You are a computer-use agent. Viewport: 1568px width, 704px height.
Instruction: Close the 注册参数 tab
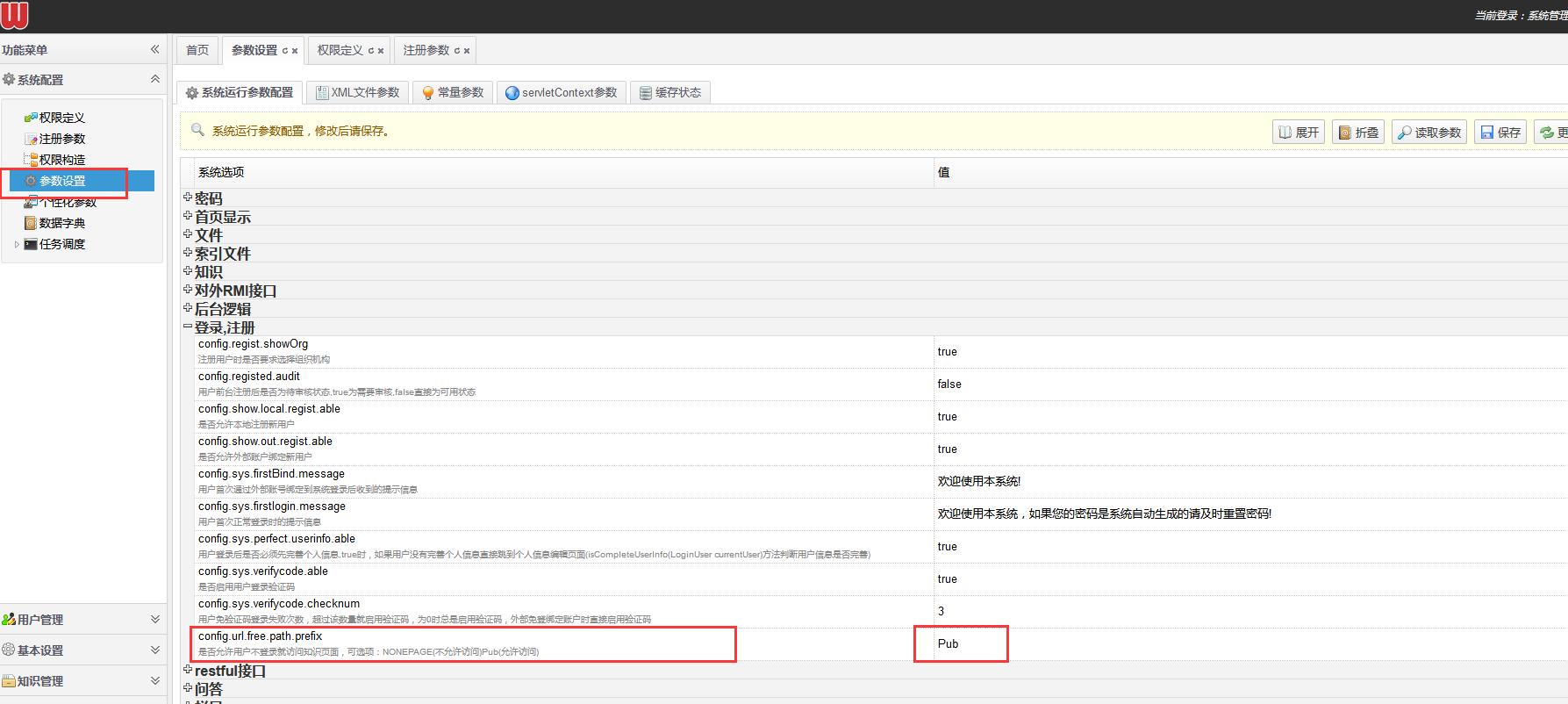pyautogui.click(x=467, y=51)
